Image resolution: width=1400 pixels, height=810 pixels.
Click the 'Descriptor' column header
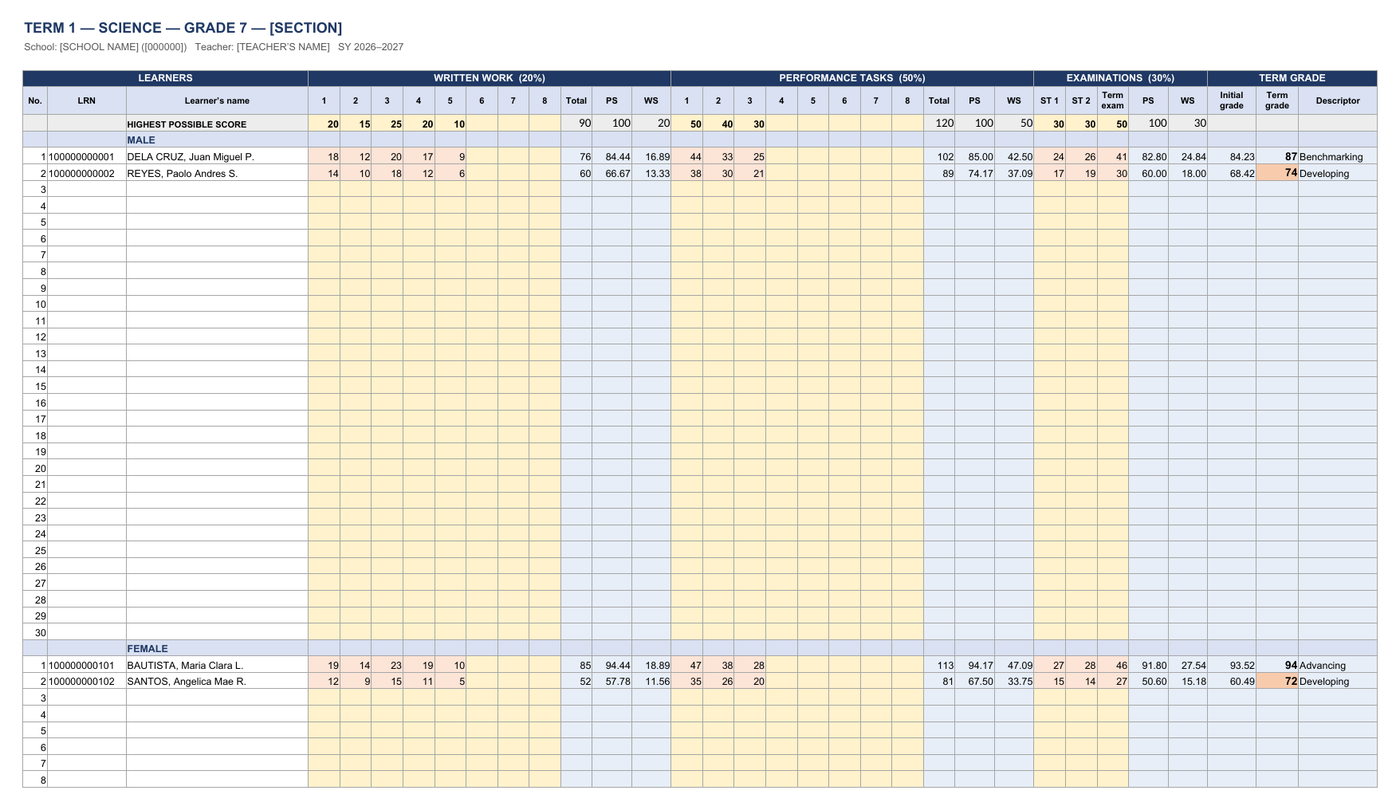coord(1338,101)
